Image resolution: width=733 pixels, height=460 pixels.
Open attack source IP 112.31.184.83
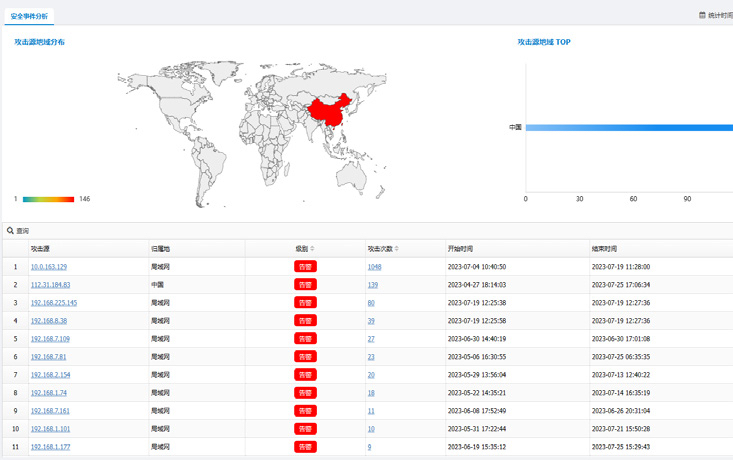(x=50, y=285)
